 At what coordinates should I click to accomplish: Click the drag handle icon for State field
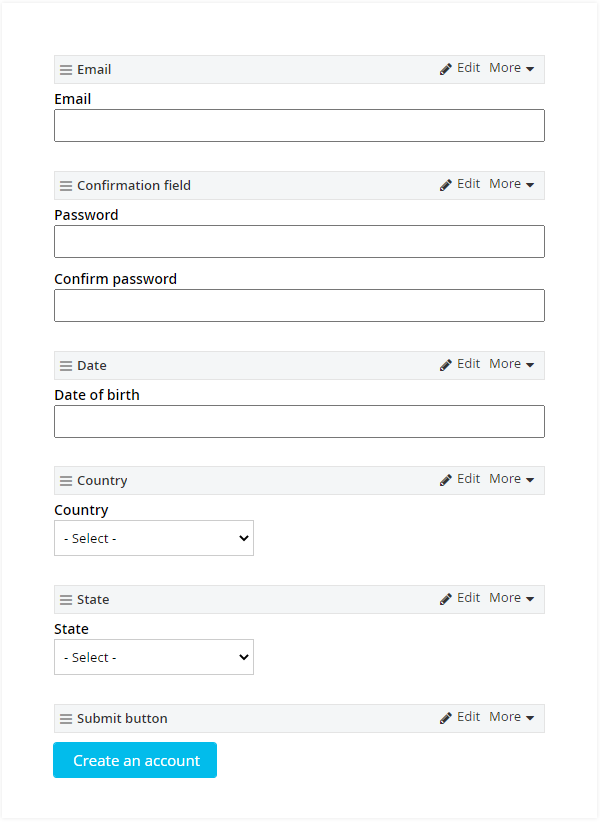[66, 600]
